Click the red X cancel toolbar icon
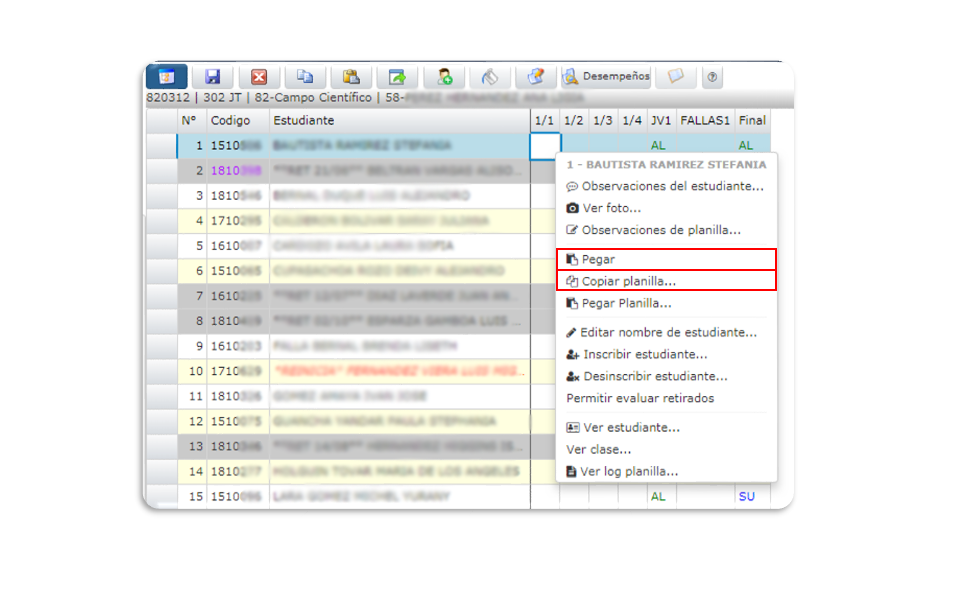Image resolution: width=972 pixels, height=612 pixels. (259, 76)
